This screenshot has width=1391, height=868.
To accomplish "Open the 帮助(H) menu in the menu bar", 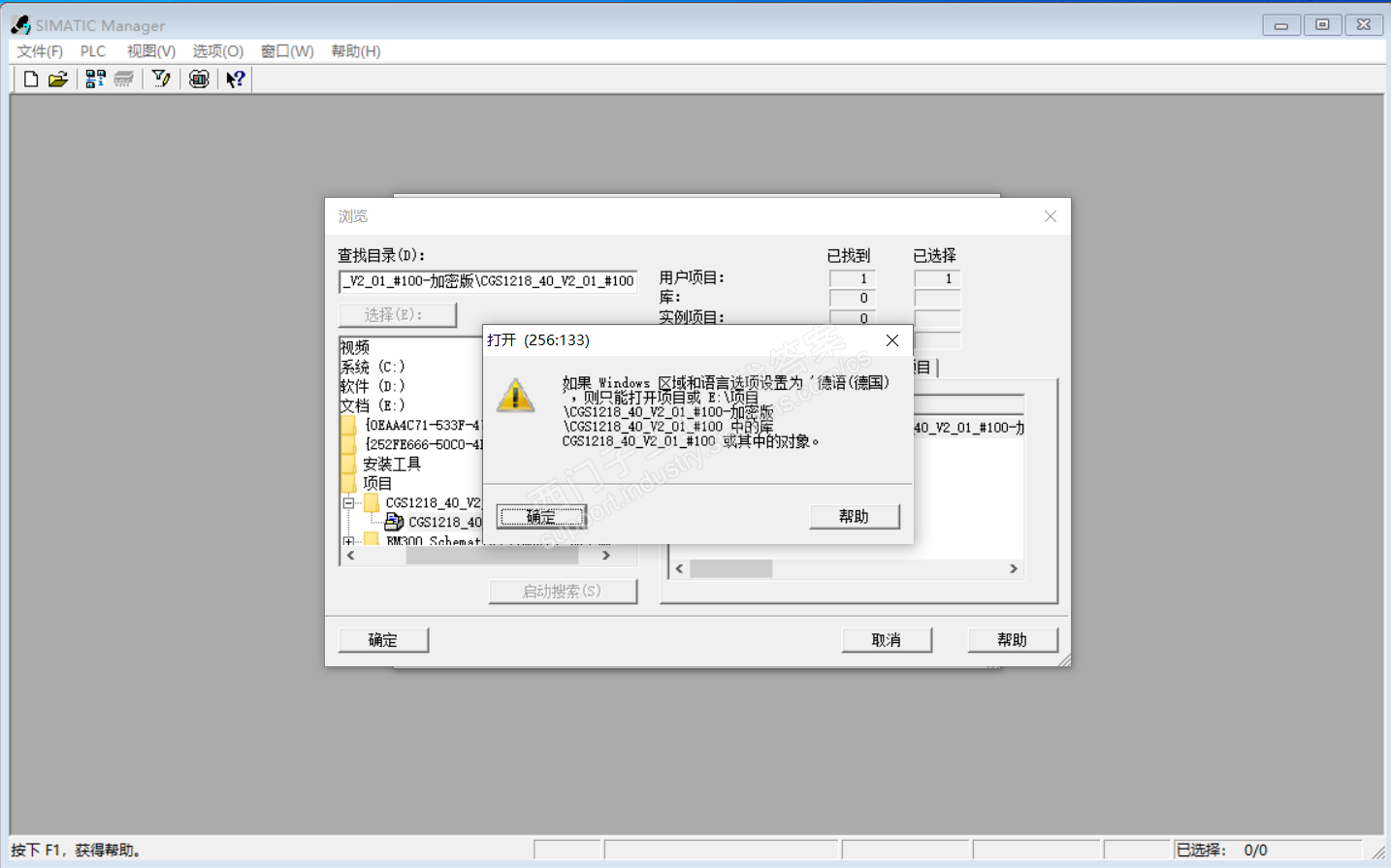I will coord(356,51).
